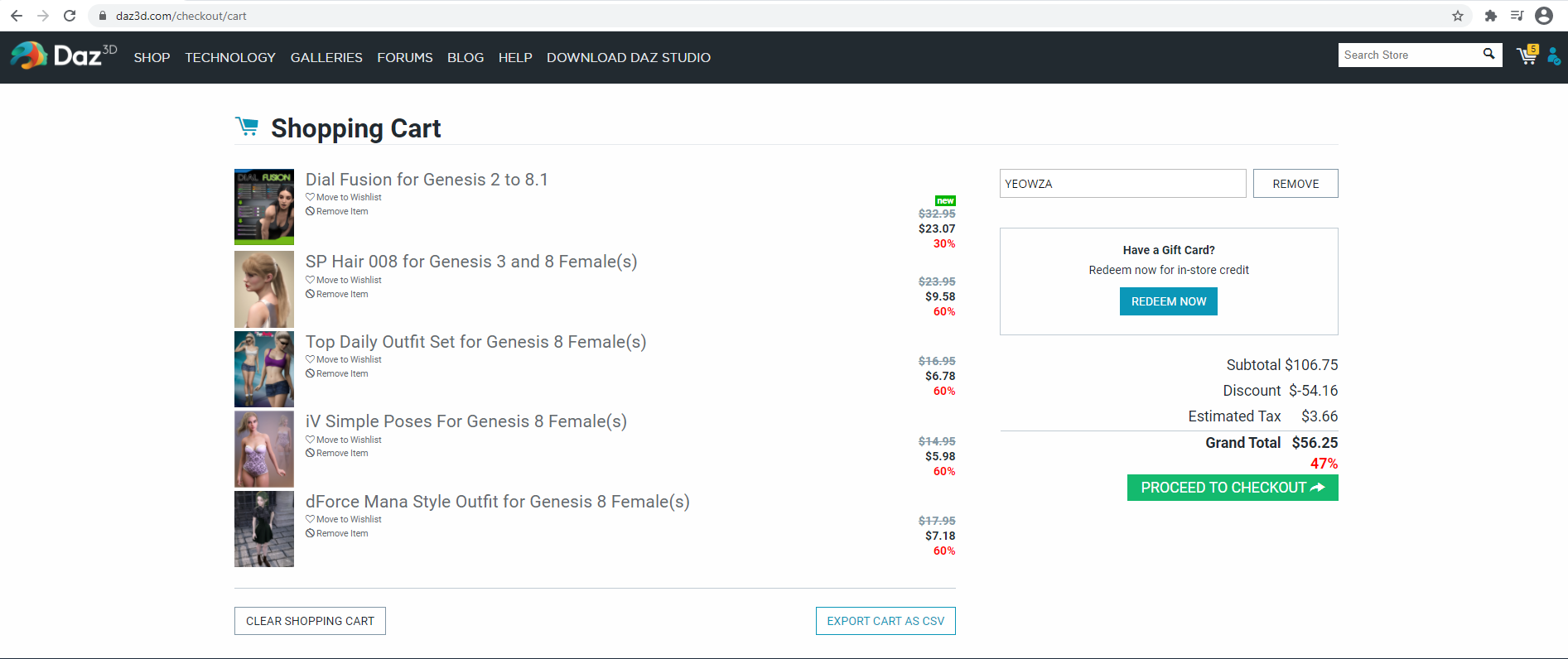Move Dial Fusion to wishlist

[348, 198]
